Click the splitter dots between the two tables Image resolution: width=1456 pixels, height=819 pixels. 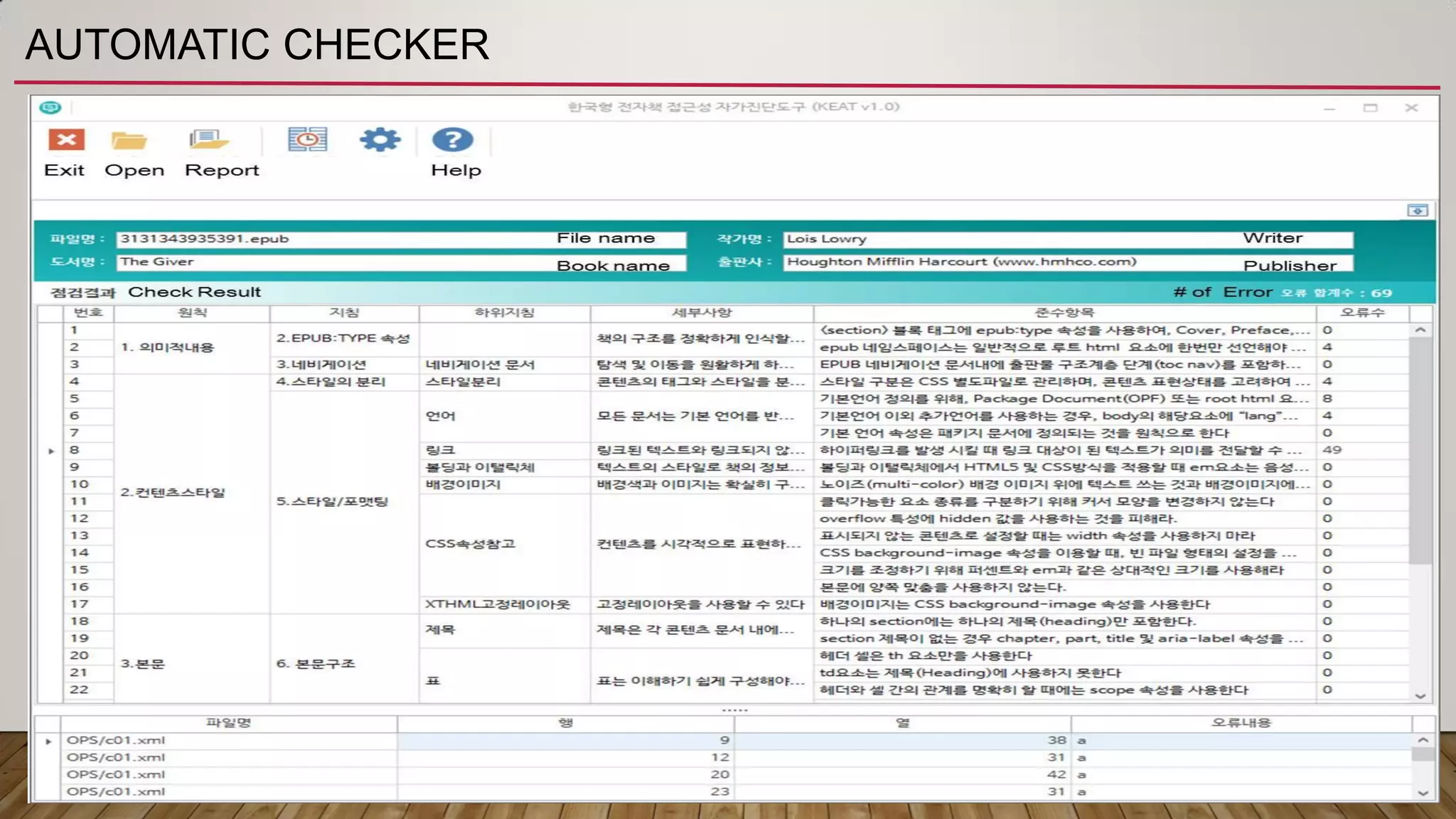(734, 710)
